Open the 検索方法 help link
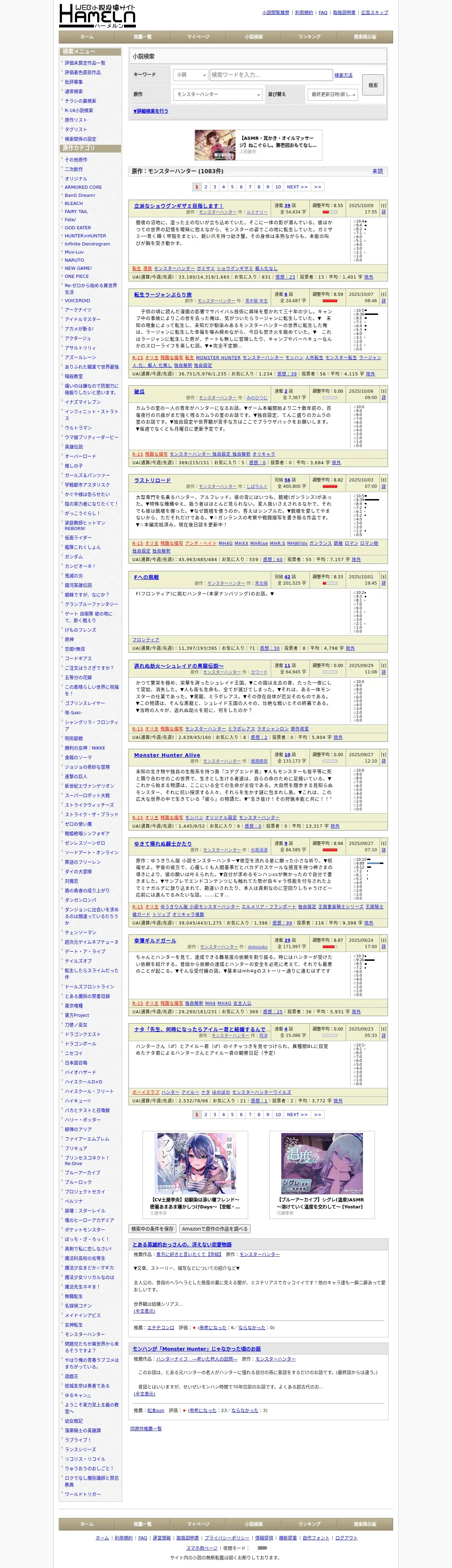This screenshot has width=452, height=1568. pyautogui.click(x=343, y=75)
